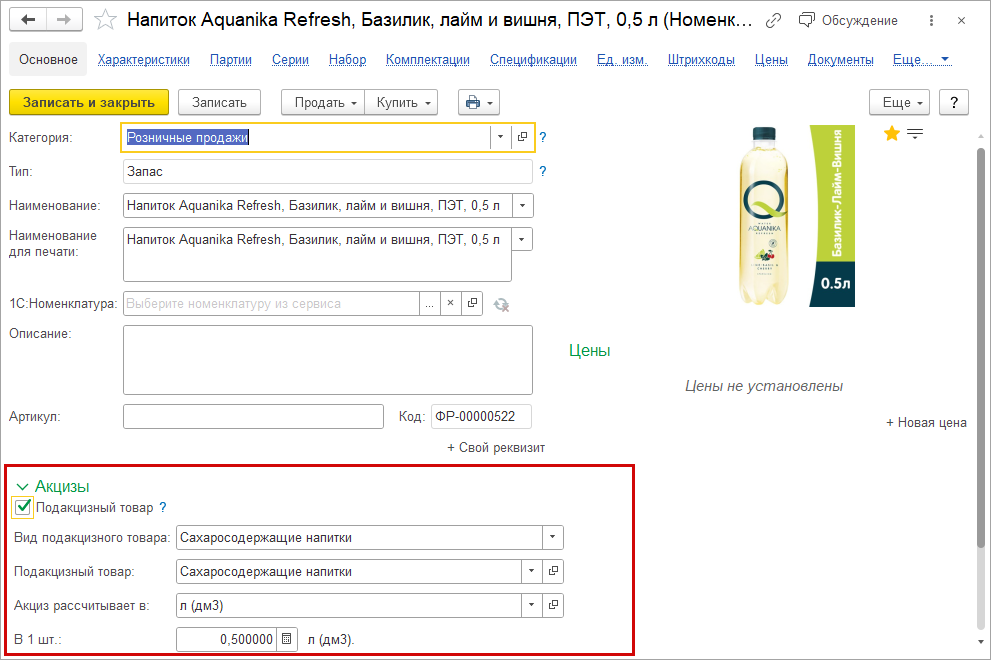Open help with the toolbar question button
The width and height of the screenshot is (991, 660).
[954, 102]
